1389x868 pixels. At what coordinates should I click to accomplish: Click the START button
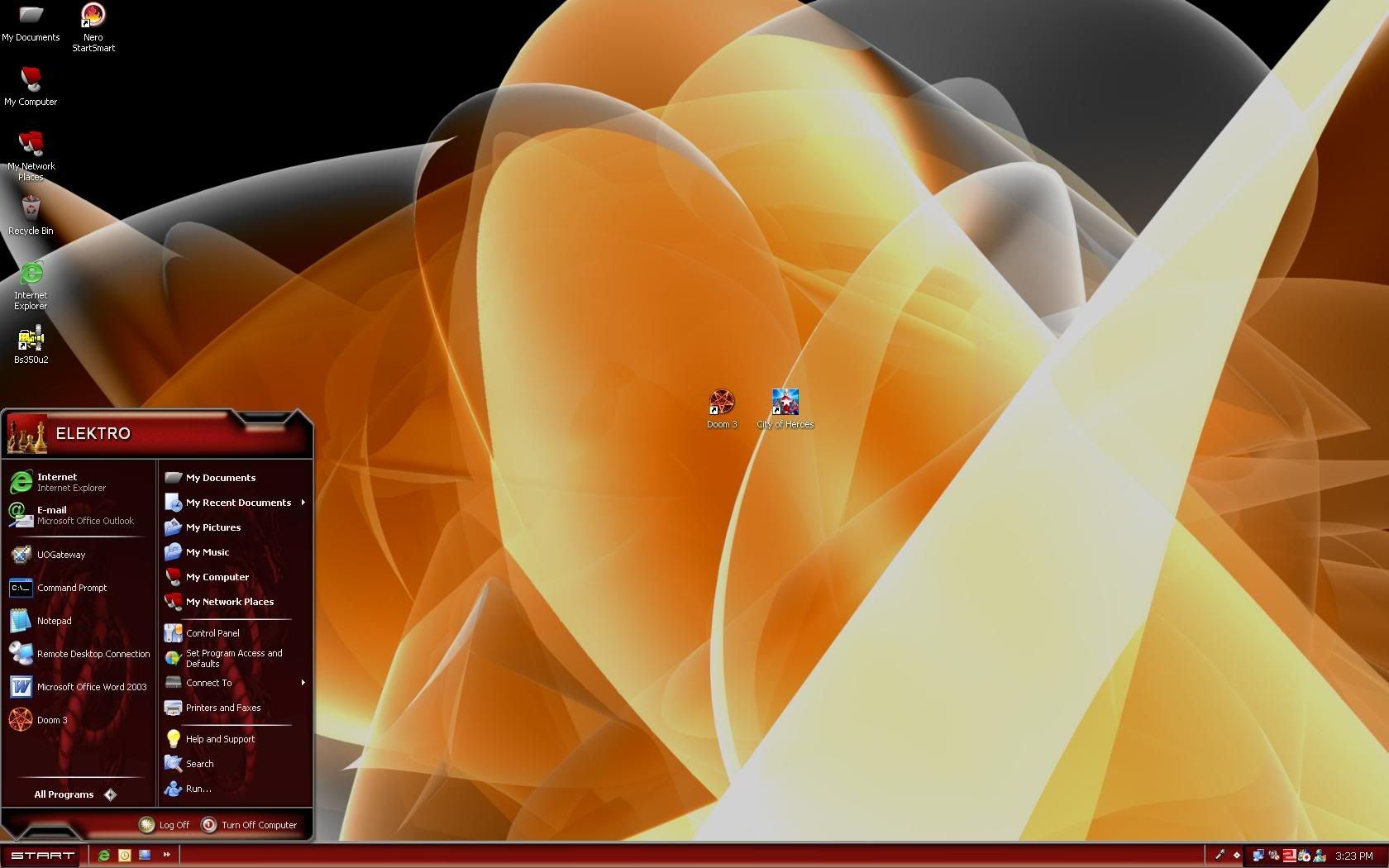click(41, 856)
